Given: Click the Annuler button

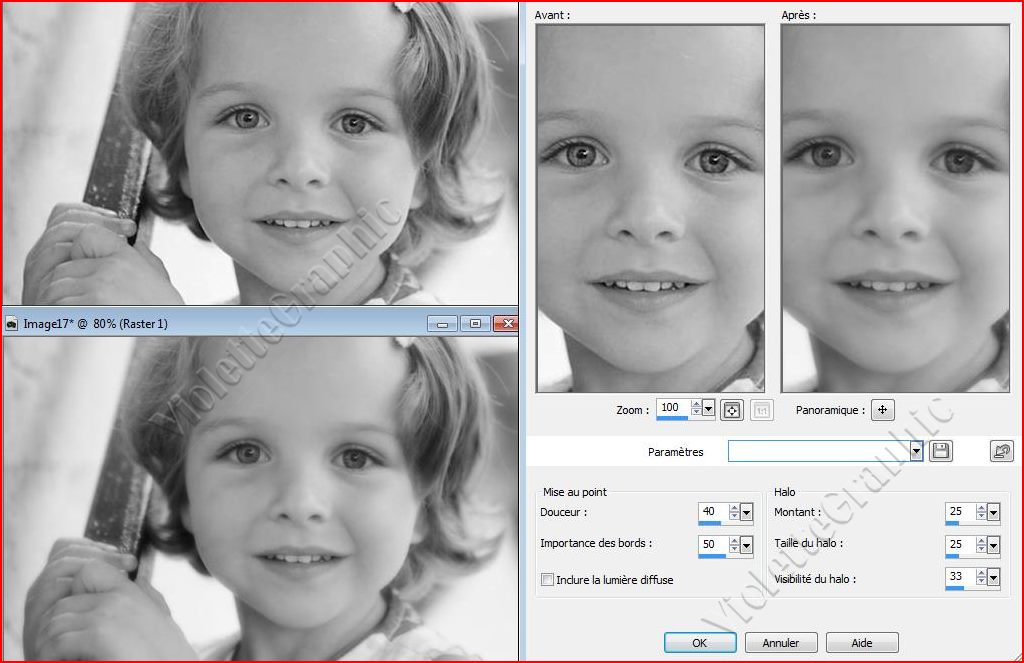Looking at the screenshot, I should [x=780, y=642].
